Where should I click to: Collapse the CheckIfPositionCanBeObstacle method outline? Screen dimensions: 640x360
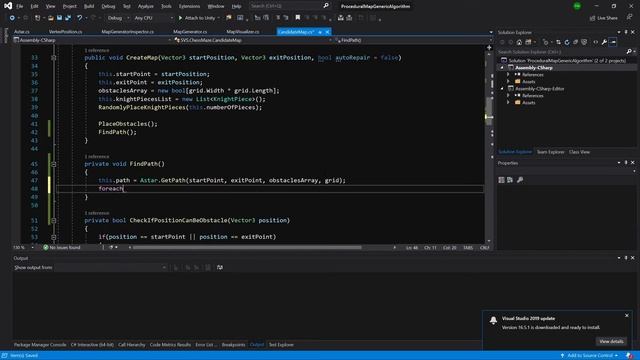[53, 220]
